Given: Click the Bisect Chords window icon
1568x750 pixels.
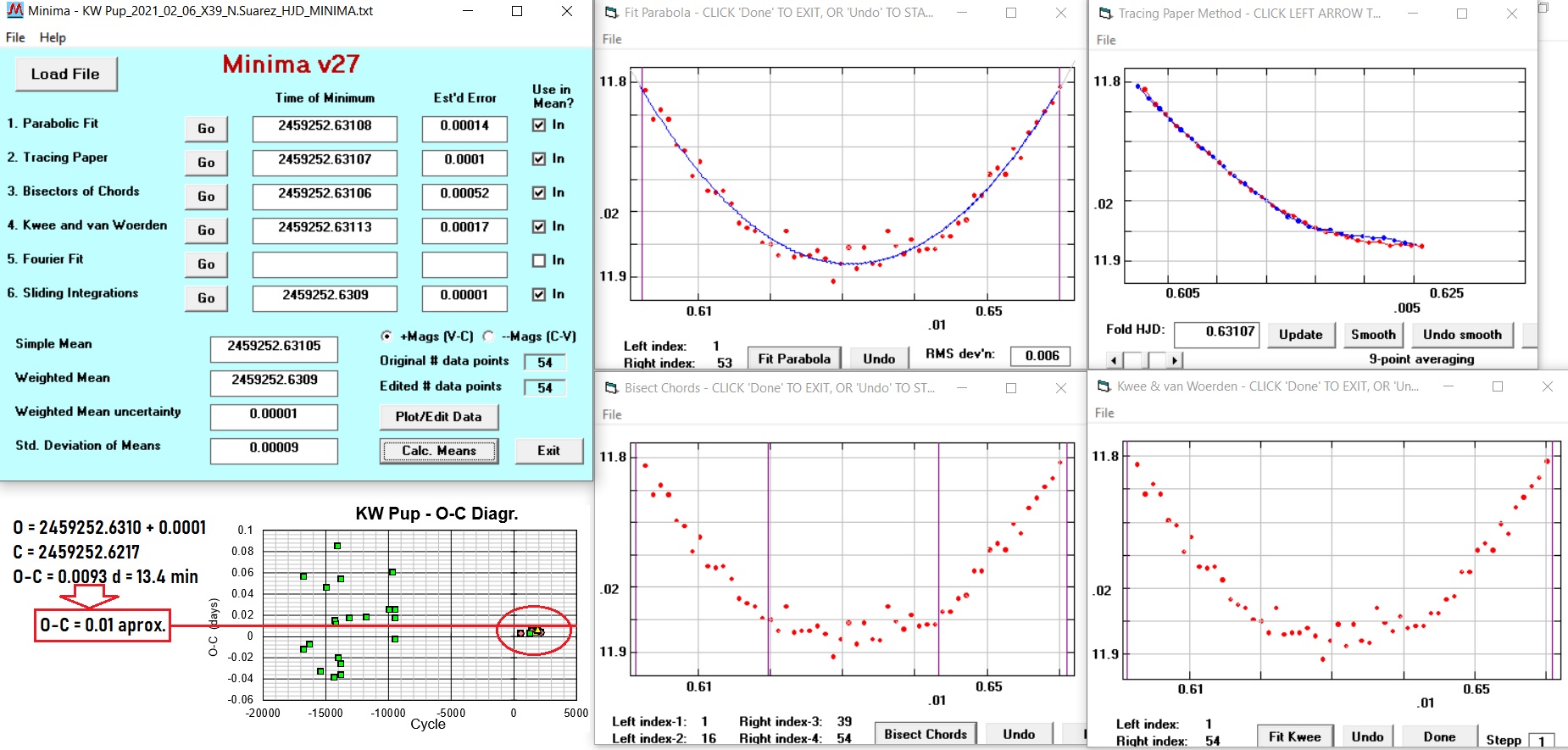Looking at the screenshot, I should click(611, 388).
